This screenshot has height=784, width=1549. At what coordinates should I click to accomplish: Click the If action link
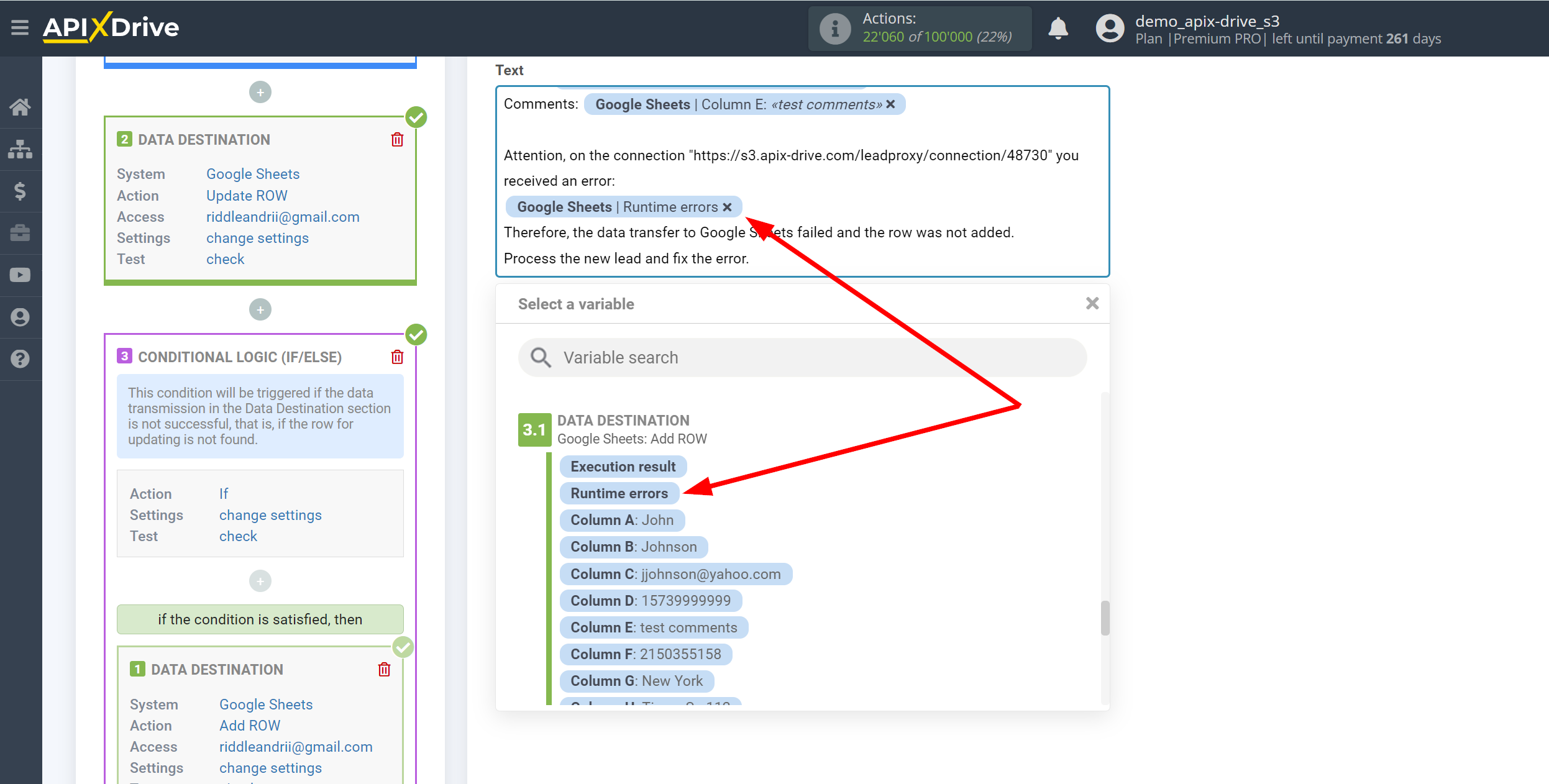pos(224,494)
